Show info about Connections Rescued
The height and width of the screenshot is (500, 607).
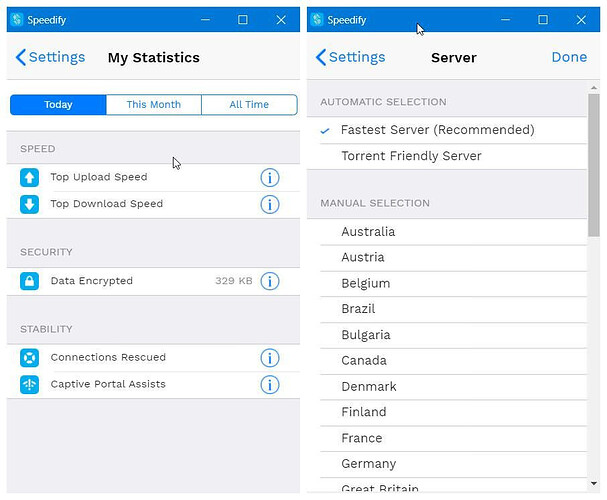pyautogui.click(x=270, y=358)
